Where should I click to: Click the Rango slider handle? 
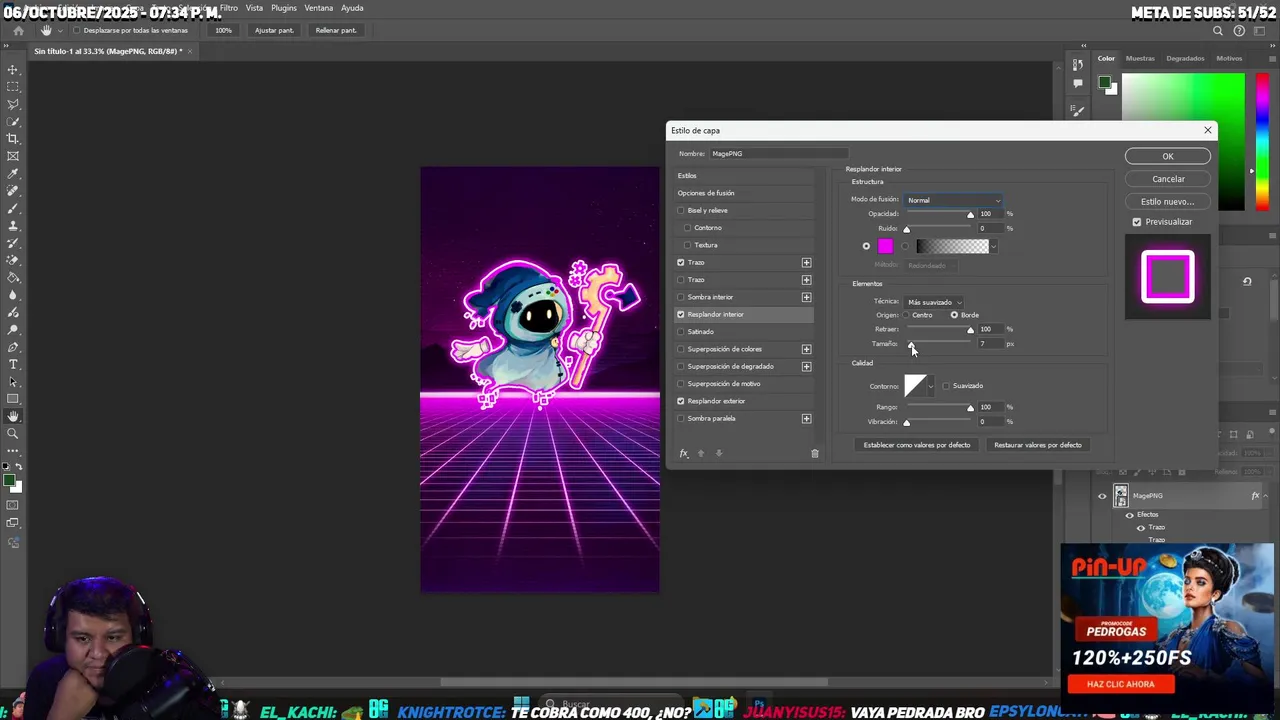(x=970, y=408)
